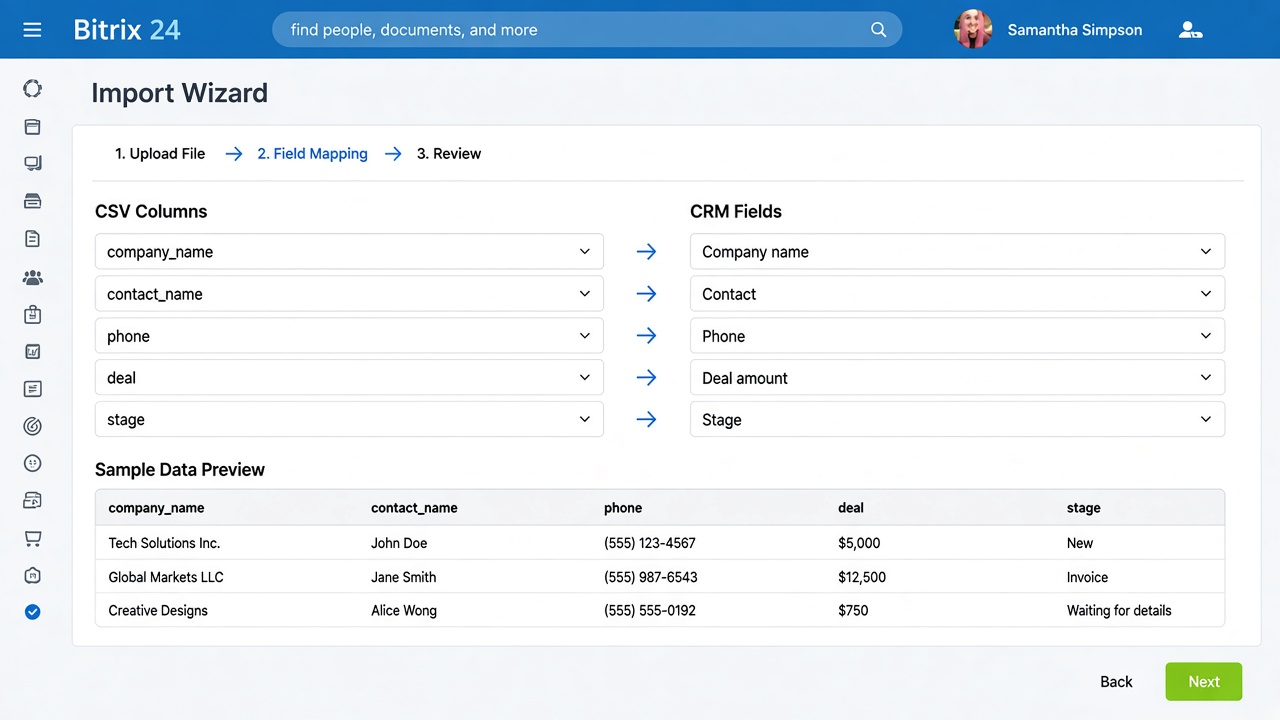
Task: Open the stage CSV column dropdown
Action: point(349,420)
